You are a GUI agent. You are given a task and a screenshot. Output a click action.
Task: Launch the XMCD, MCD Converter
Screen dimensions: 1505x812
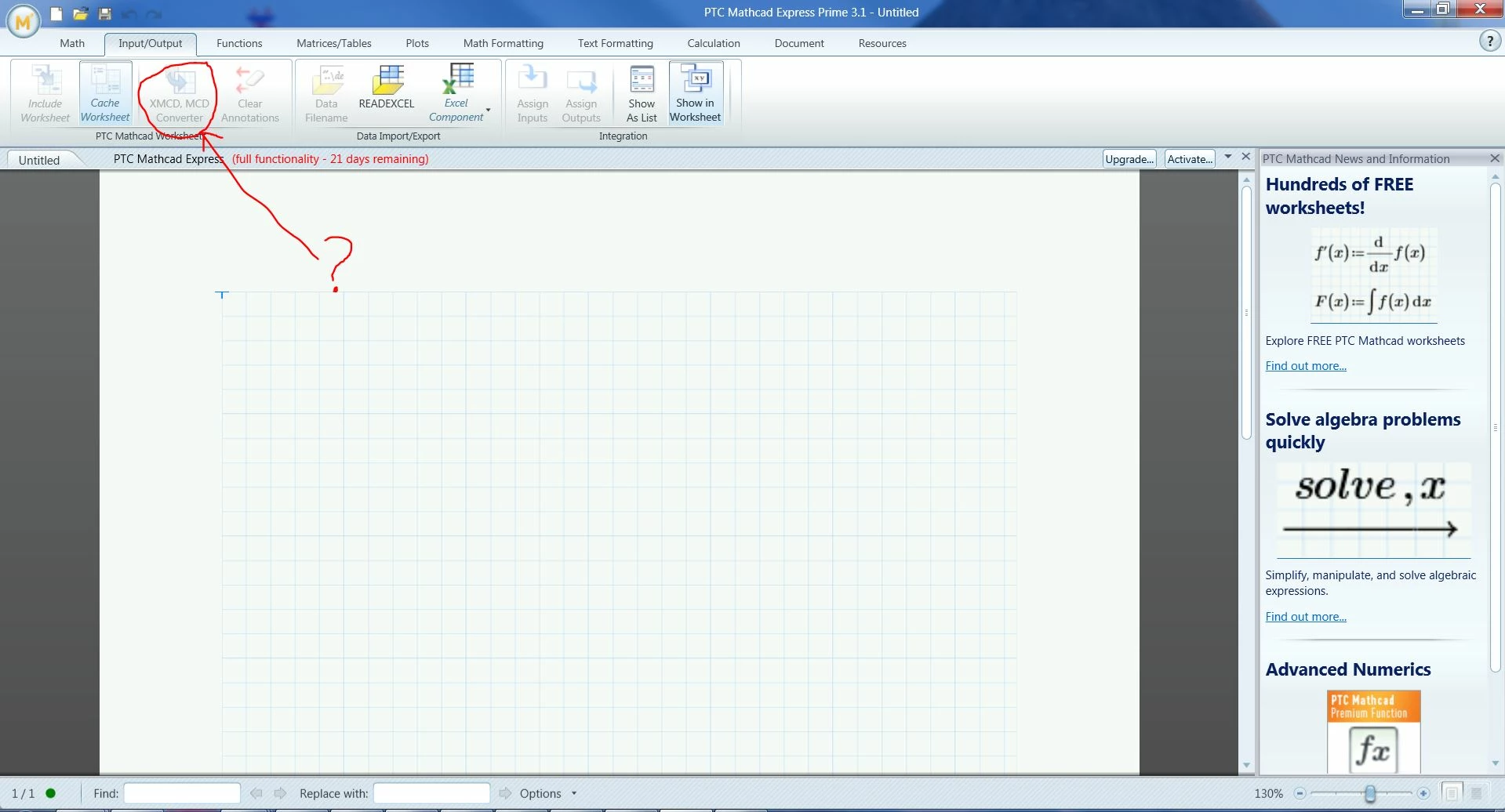click(180, 94)
